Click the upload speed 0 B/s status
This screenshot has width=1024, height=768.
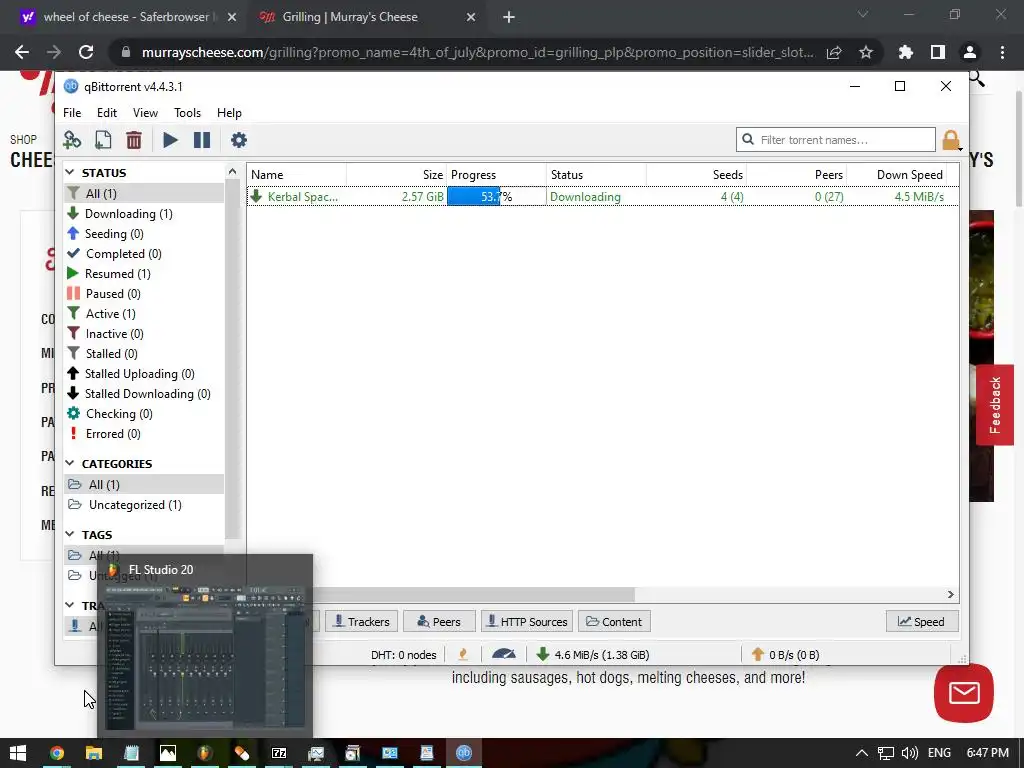(785, 654)
